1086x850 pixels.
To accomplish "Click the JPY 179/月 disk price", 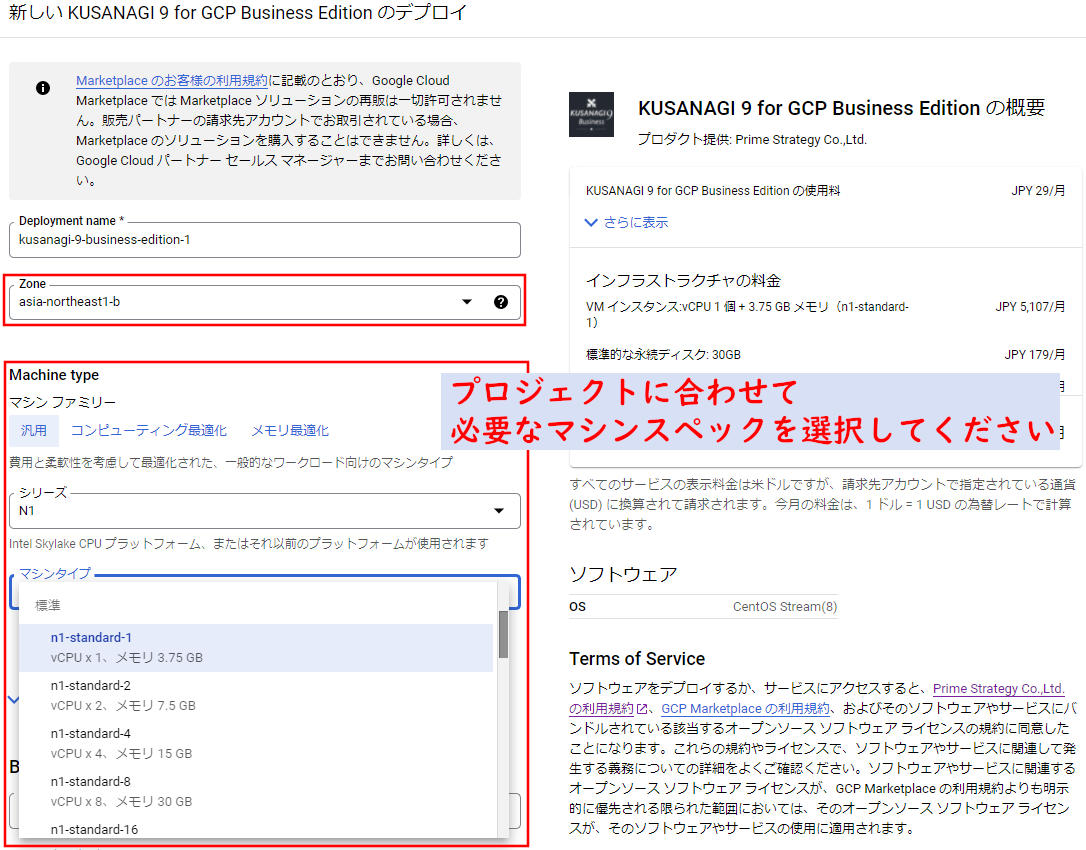I will (1035, 355).
